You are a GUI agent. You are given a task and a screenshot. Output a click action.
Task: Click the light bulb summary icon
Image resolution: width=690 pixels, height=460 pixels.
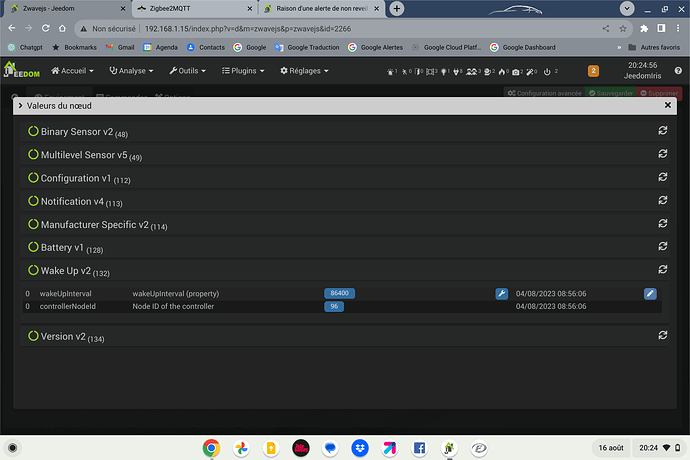pyautogui.click(x=444, y=71)
